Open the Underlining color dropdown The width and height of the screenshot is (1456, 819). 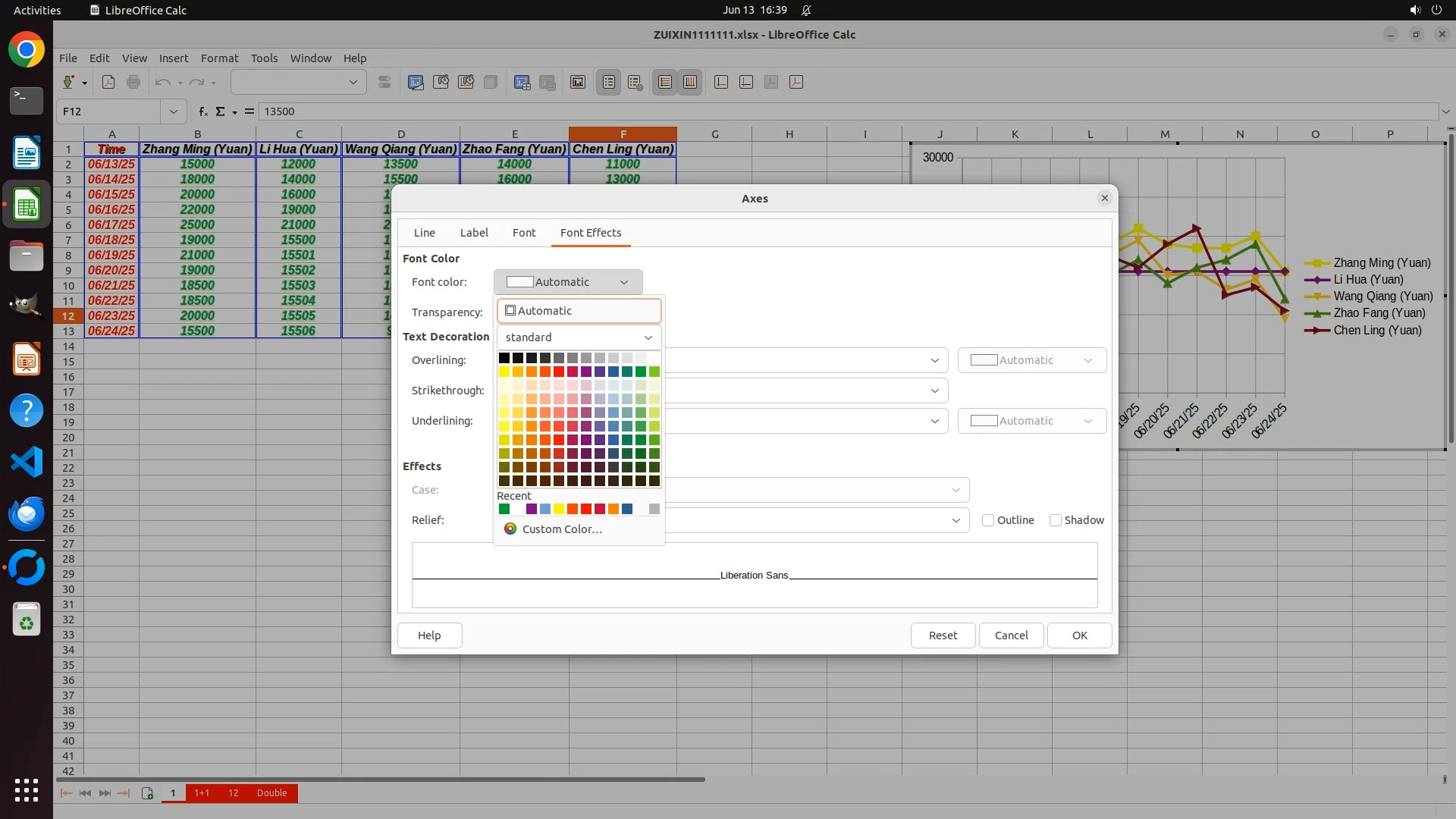point(1031,421)
